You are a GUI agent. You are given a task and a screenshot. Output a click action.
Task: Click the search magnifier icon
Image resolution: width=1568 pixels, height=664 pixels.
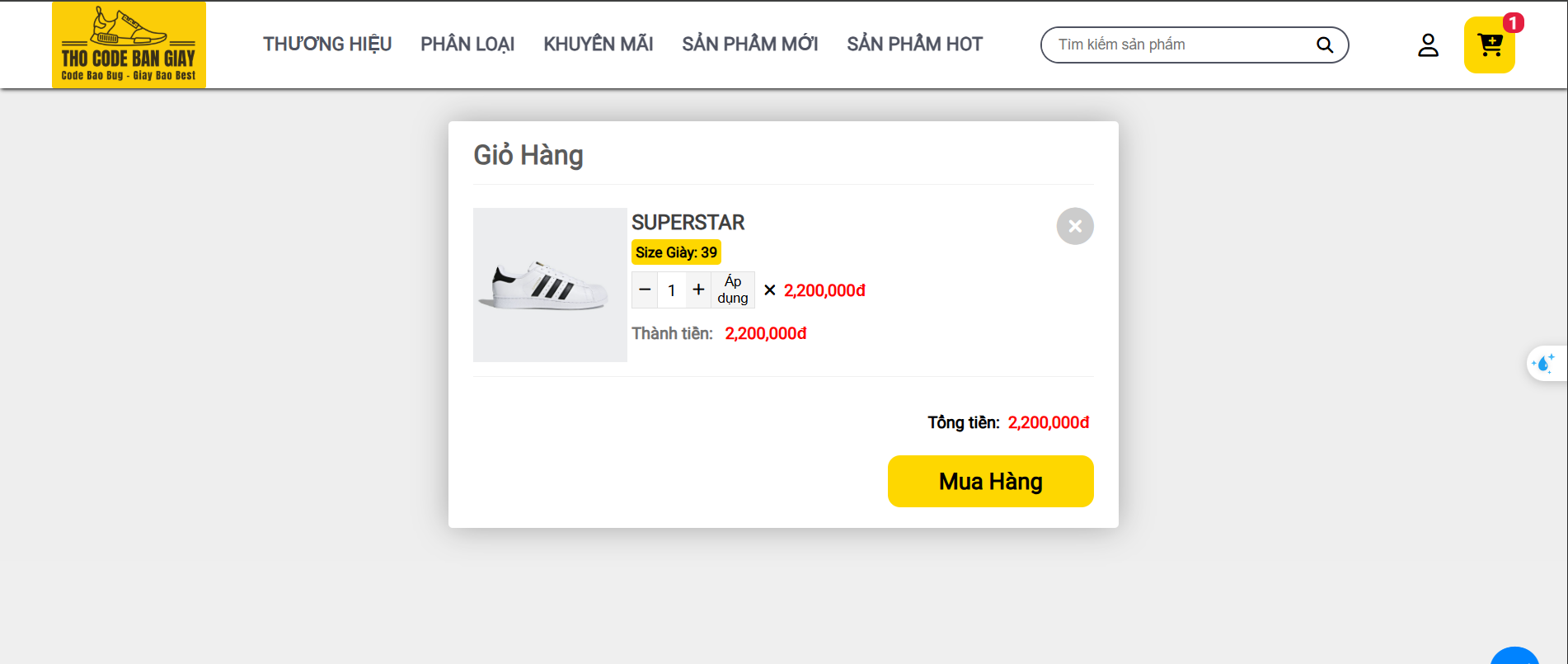tap(1324, 45)
